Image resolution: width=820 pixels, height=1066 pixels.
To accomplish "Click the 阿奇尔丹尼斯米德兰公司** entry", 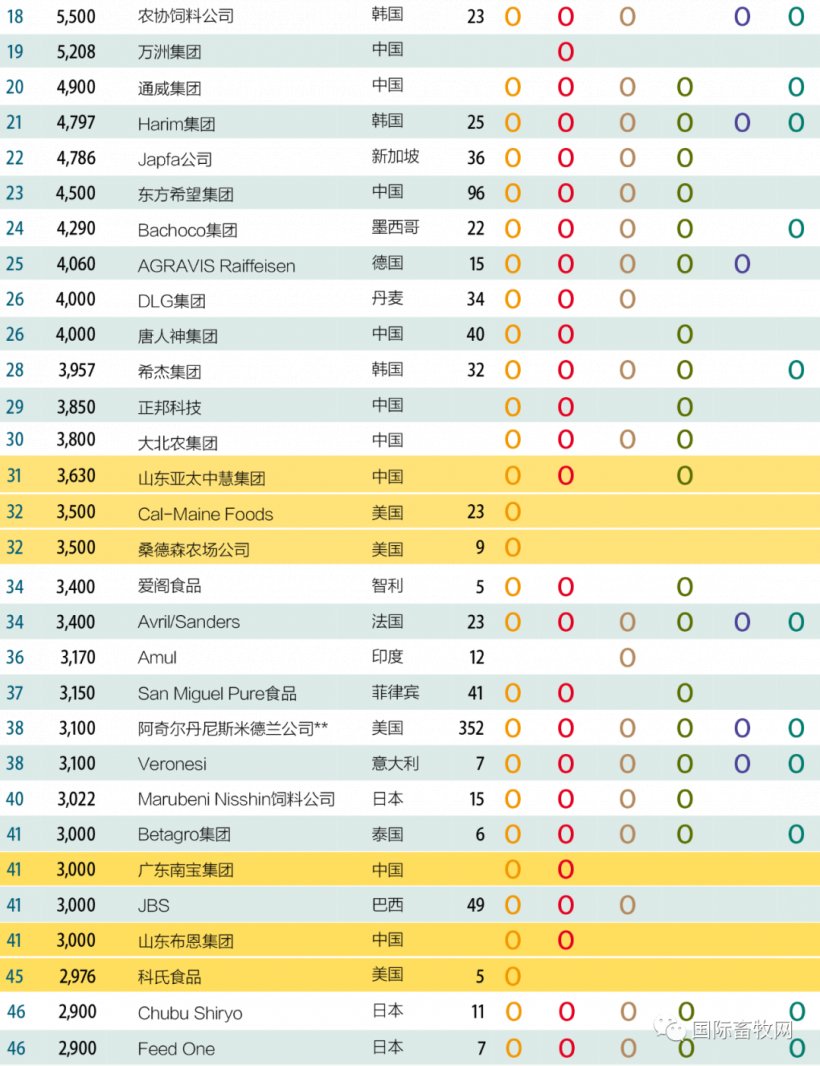I will (x=233, y=729).
